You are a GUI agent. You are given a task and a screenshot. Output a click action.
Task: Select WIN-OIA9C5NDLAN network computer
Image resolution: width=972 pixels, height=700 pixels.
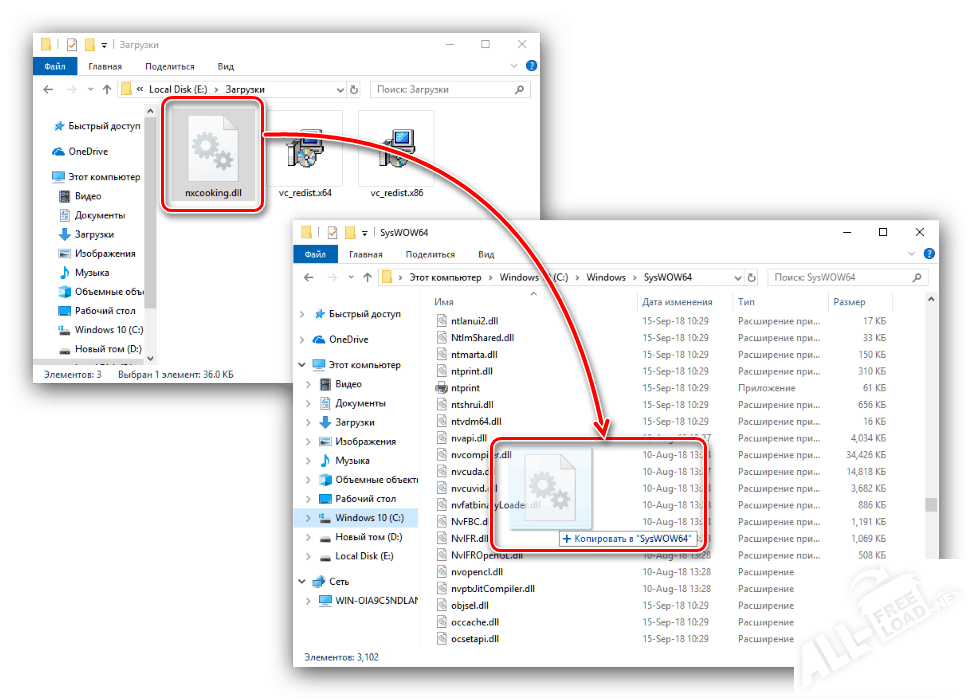pos(368,600)
